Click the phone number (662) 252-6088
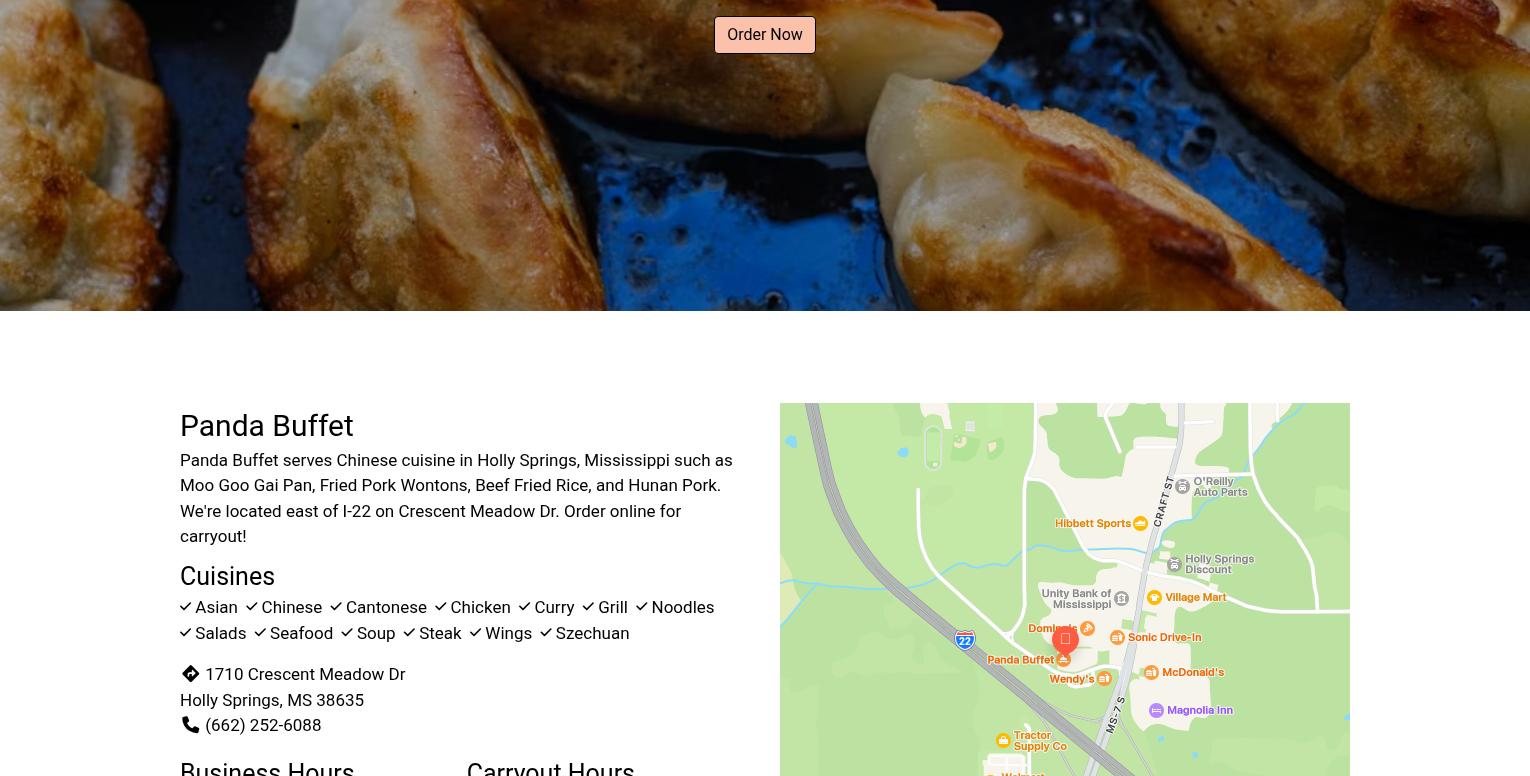This screenshot has height=776, width=1530. tap(263, 725)
